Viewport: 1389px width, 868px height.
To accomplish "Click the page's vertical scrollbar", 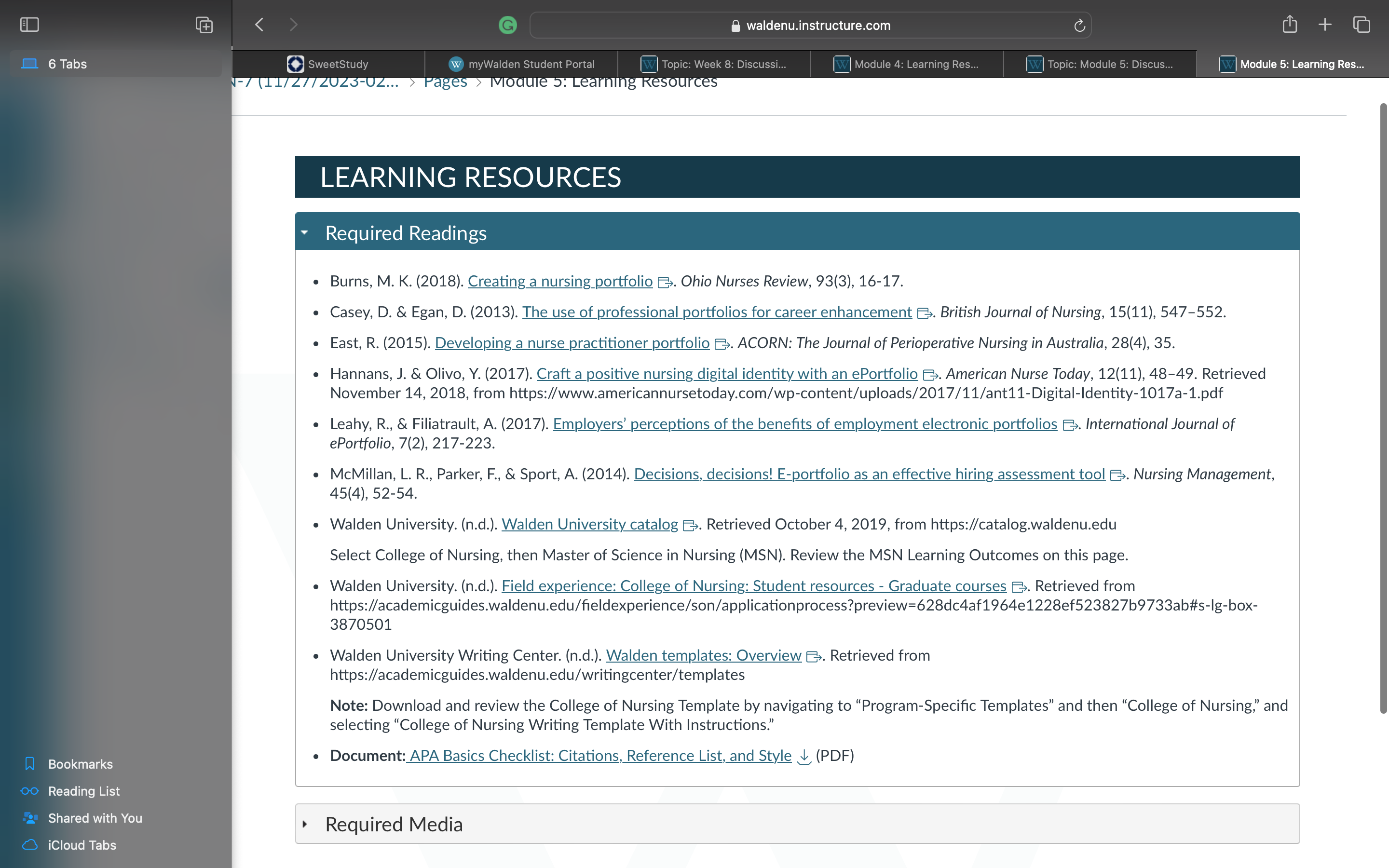I will coord(1383,408).
